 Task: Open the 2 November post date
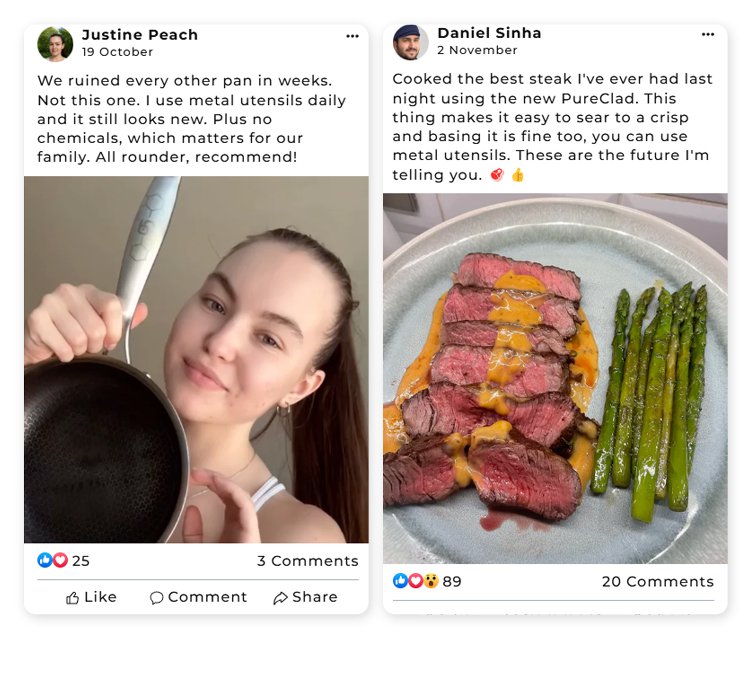pos(477,50)
